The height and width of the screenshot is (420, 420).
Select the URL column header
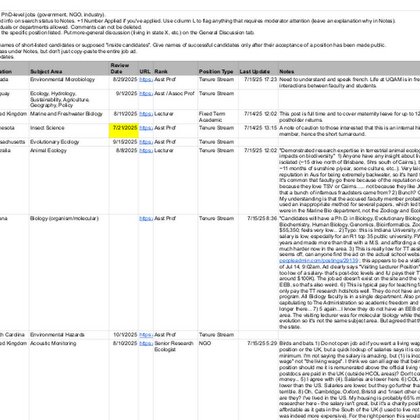pyautogui.click(x=146, y=68)
